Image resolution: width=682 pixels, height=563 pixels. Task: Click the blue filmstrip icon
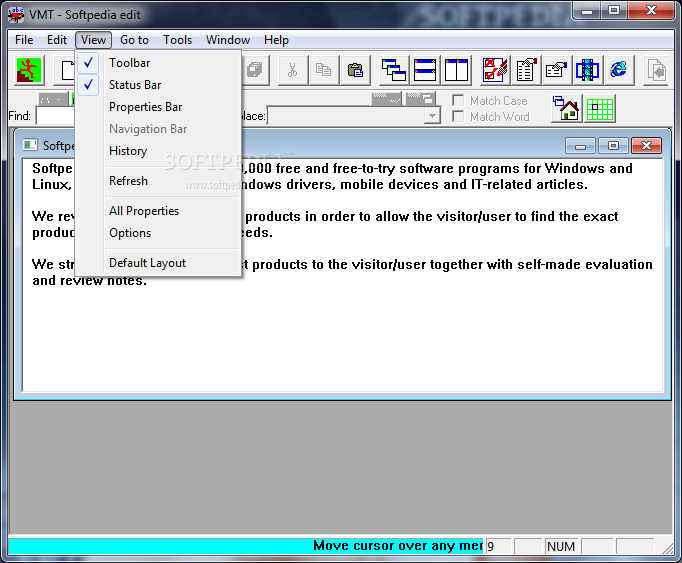point(588,70)
